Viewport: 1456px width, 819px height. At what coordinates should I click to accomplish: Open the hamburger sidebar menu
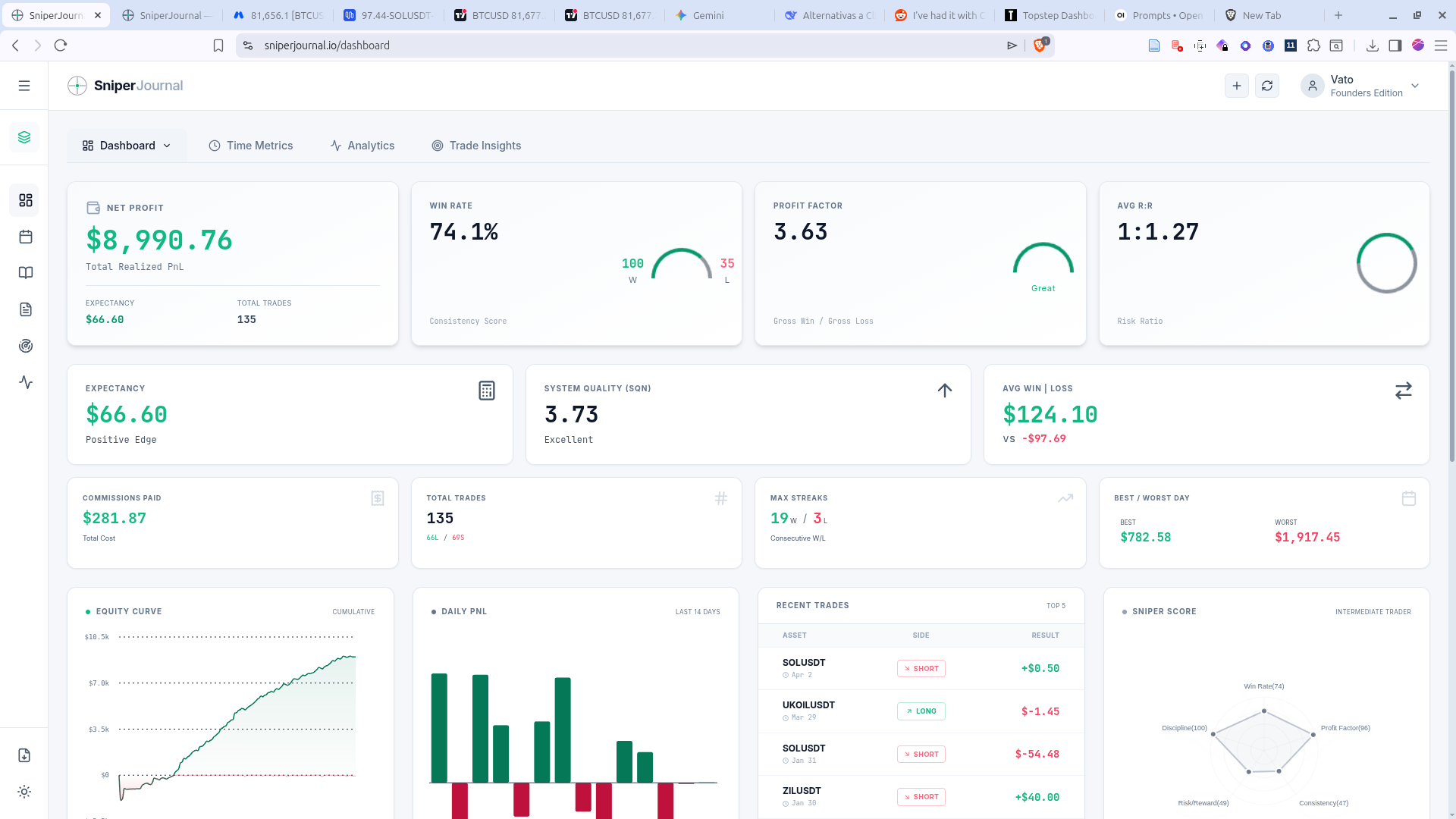click(24, 86)
